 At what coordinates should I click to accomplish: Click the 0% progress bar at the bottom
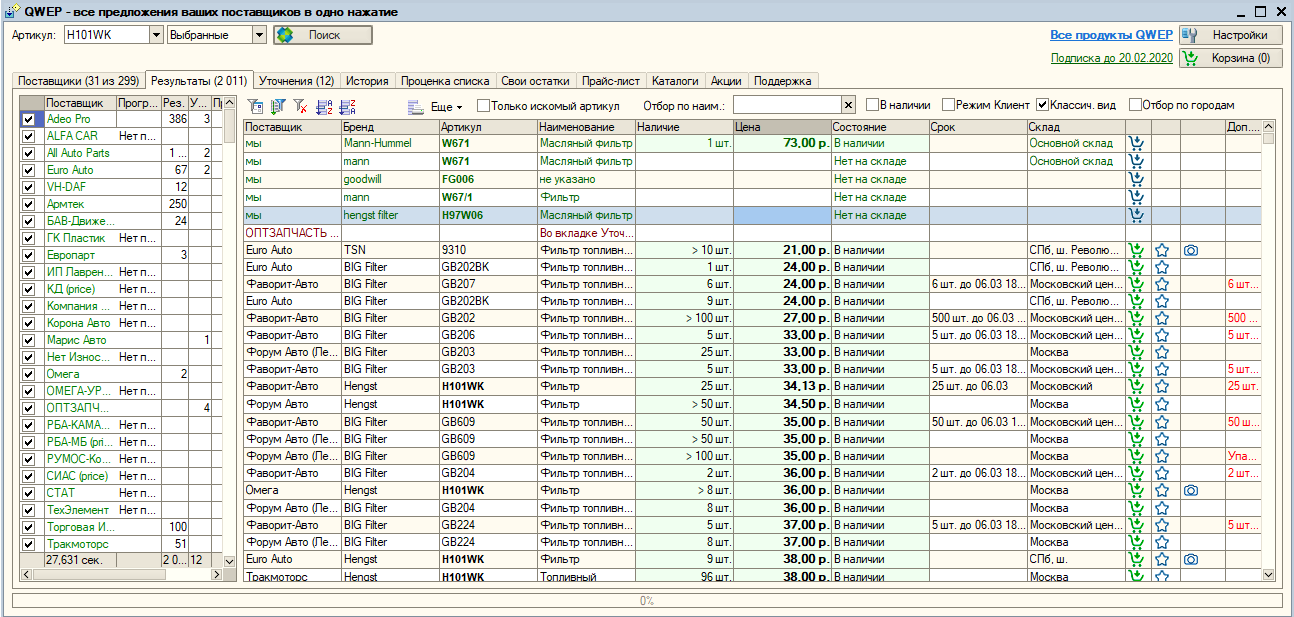[x=646, y=601]
